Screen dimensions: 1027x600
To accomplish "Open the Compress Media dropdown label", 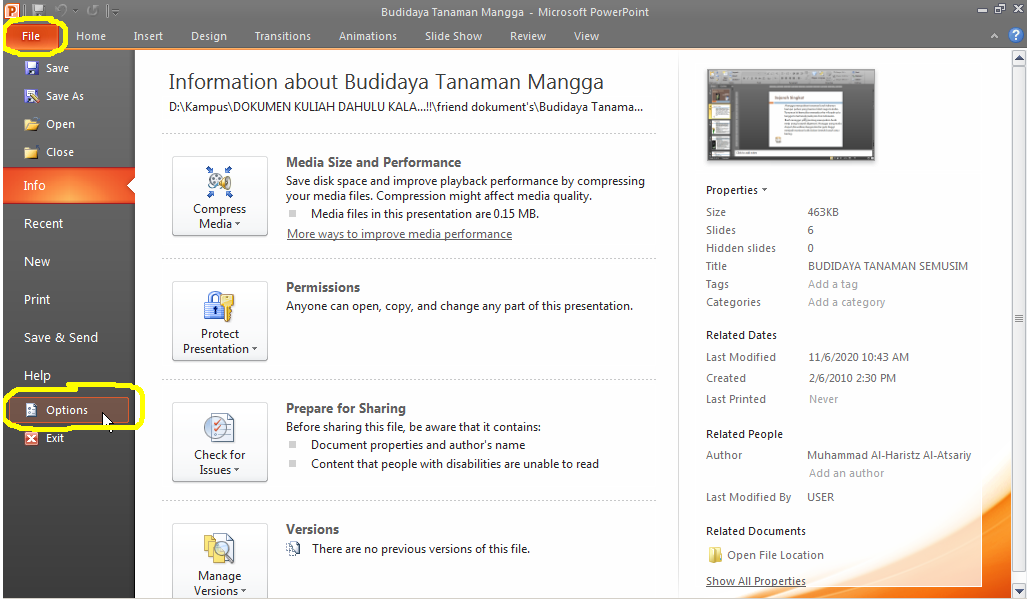I will 219,216.
